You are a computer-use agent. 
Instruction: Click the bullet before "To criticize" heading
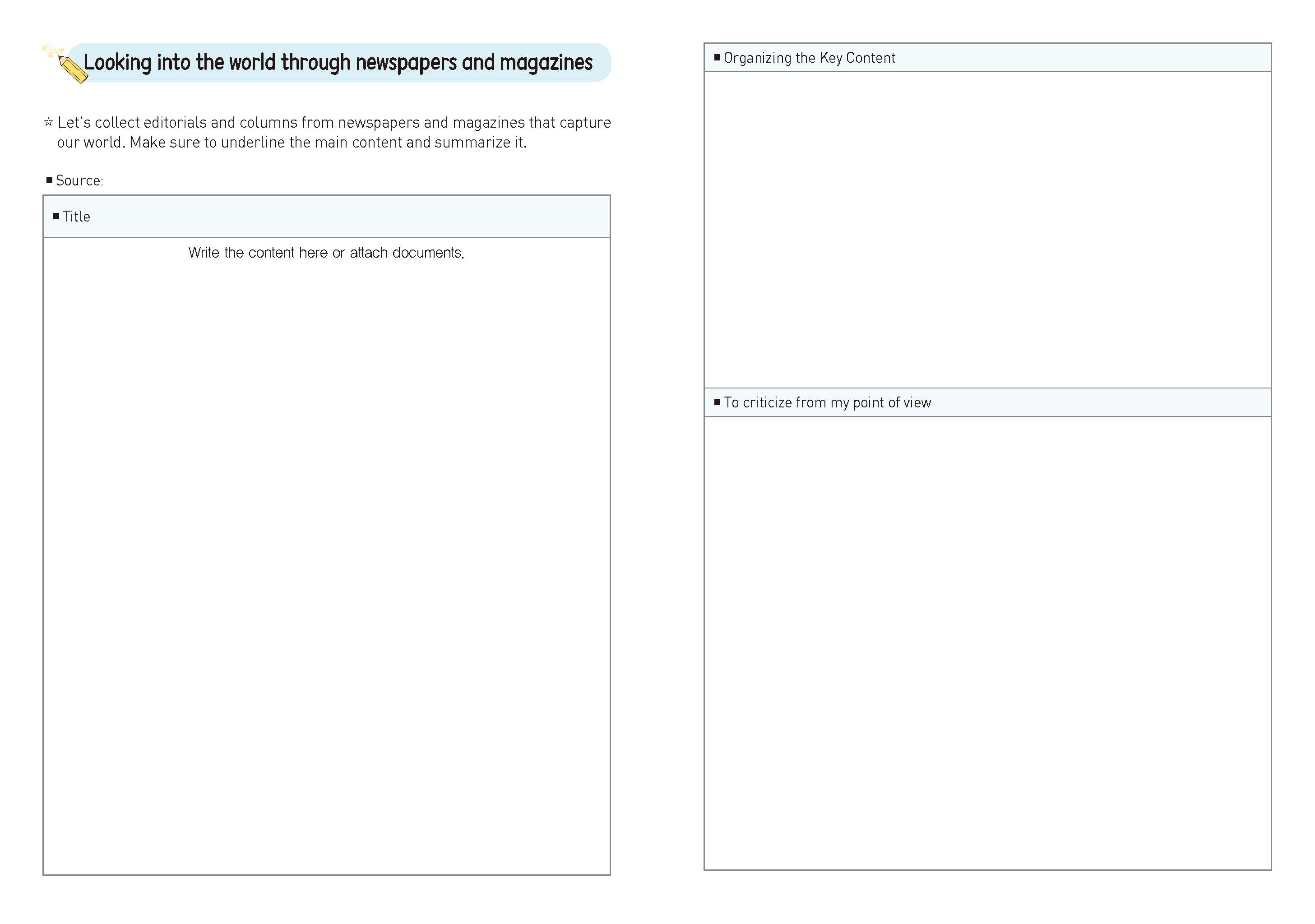coord(717,402)
